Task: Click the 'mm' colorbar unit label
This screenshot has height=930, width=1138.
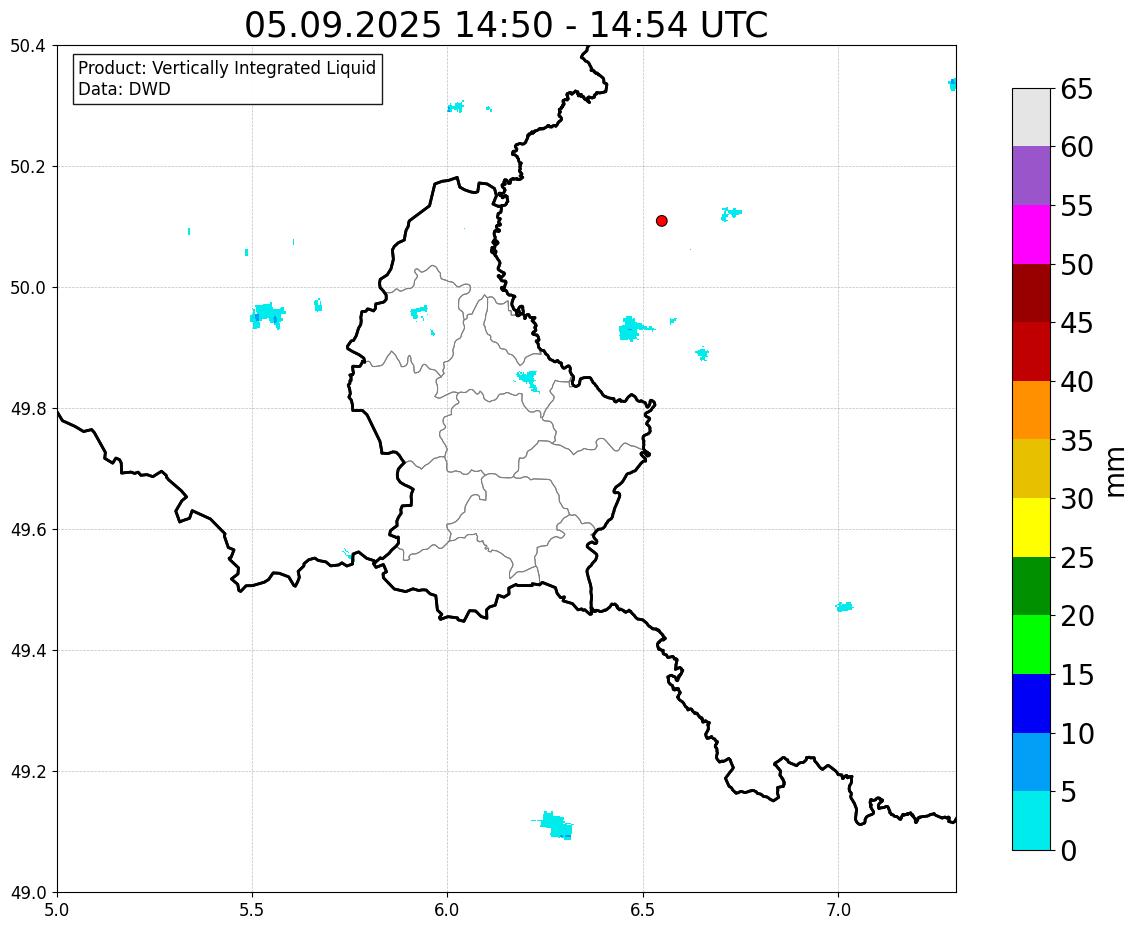Action: click(1116, 472)
